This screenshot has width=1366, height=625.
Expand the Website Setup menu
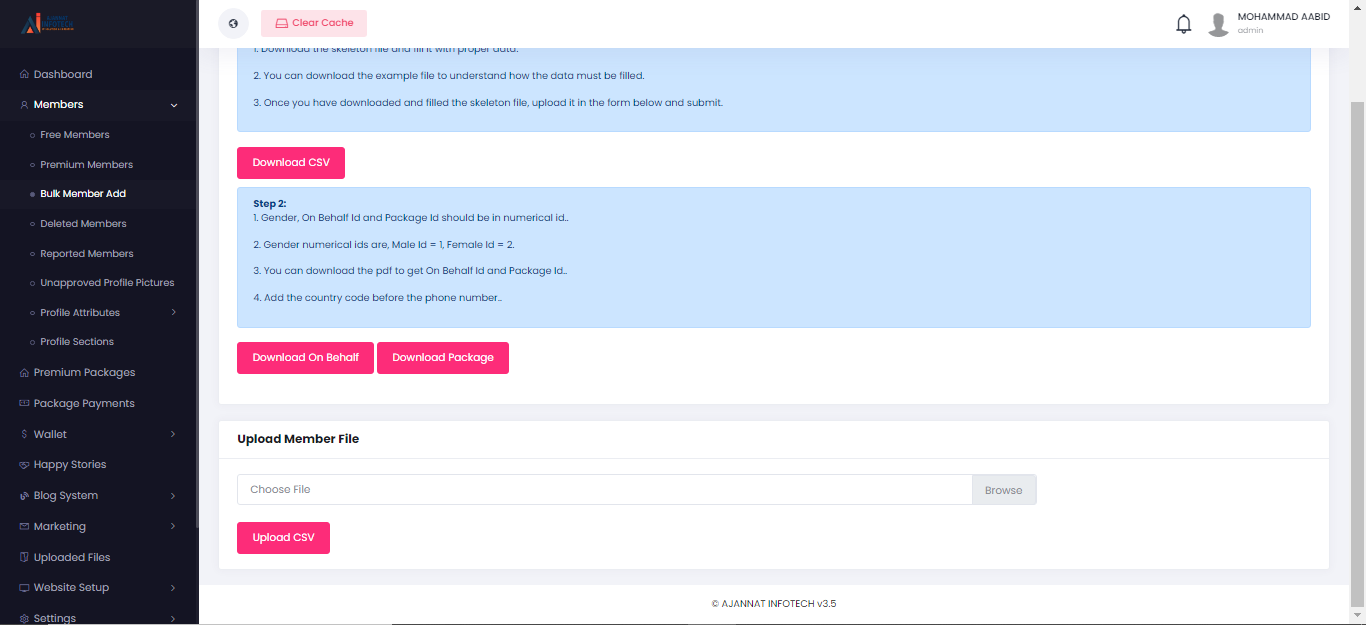[x=174, y=588]
